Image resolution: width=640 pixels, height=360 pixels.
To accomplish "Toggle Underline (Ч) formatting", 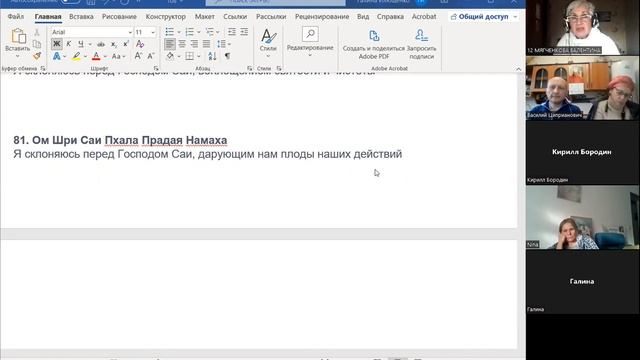I will (x=80, y=44).
